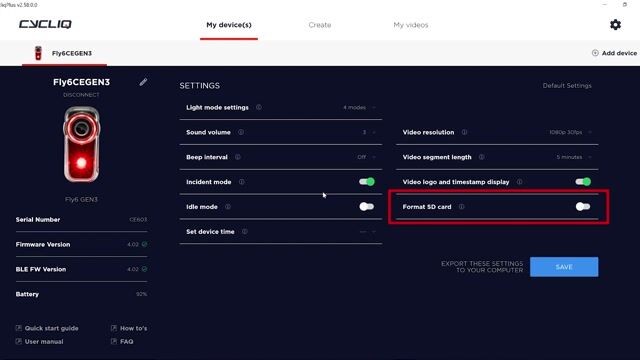Open the Beep interval dropdown showing Off

click(x=366, y=157)
